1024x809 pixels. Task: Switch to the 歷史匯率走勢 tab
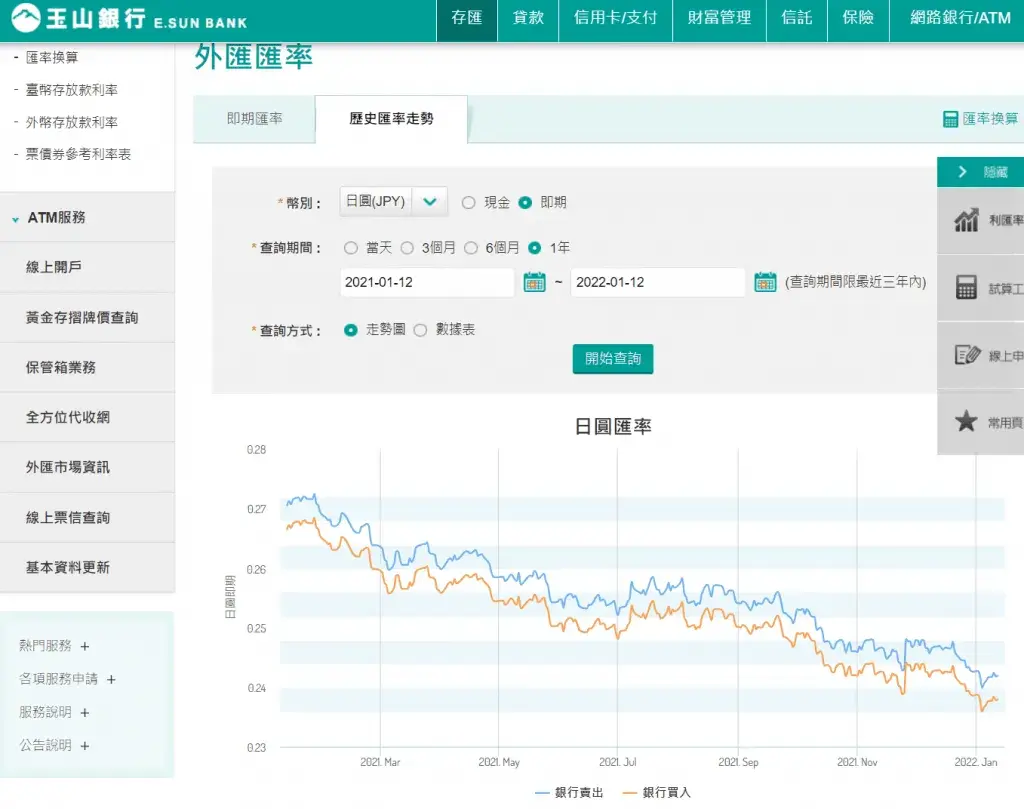tap(391, 119)
